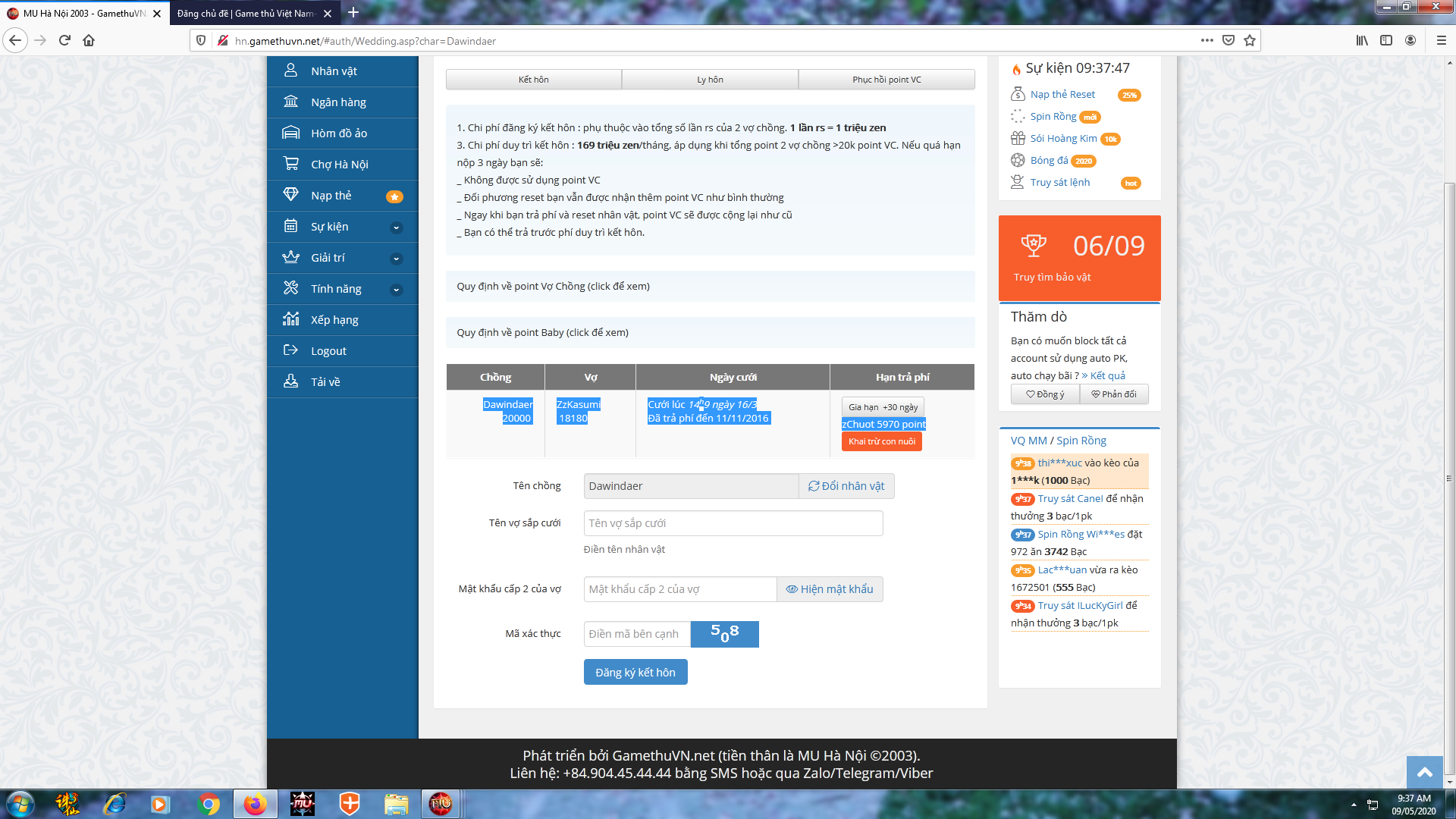Switch to the Ly hôn tab
1456x819 pixels.
point(710,80)
